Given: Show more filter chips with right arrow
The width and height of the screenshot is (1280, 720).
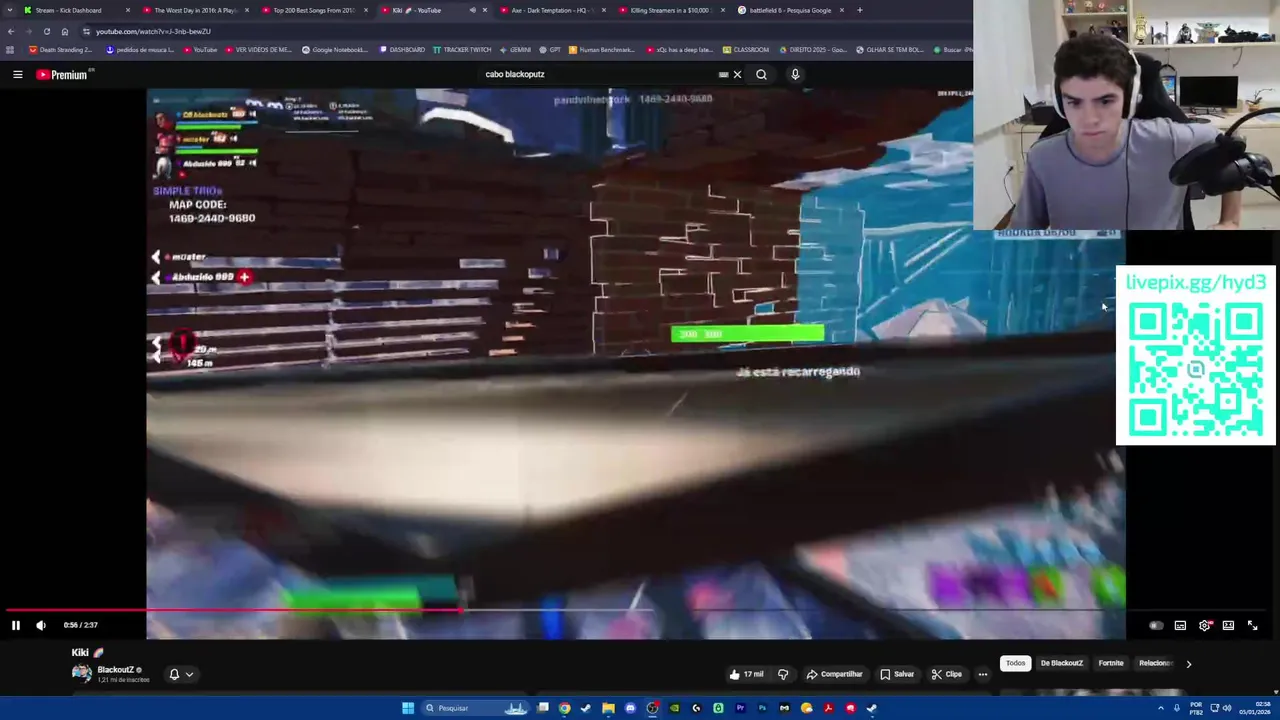Looking at the screenshot, I should point(1188,663).
